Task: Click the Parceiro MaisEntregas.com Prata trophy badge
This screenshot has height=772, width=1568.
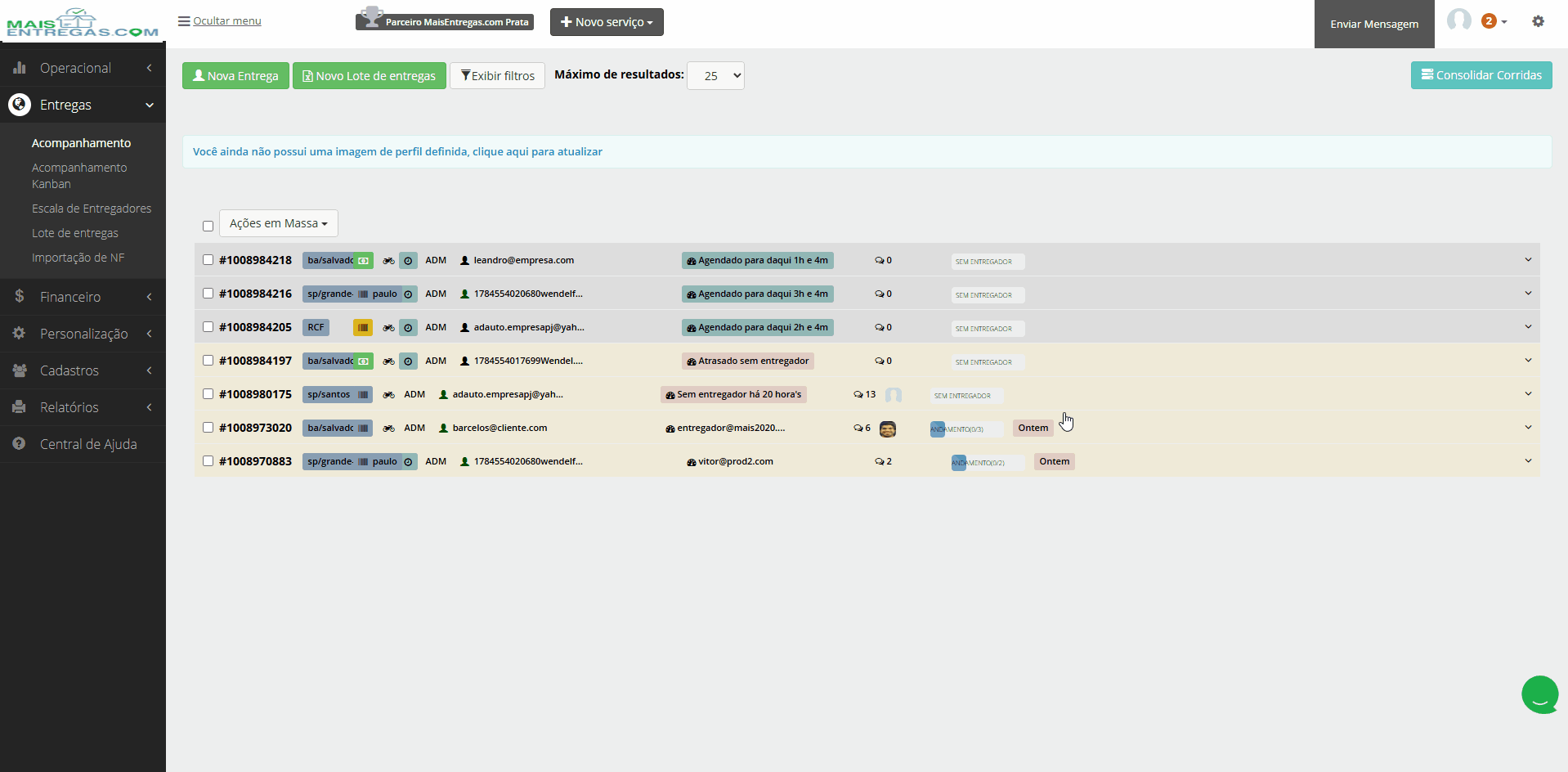Action: point(445,21)
